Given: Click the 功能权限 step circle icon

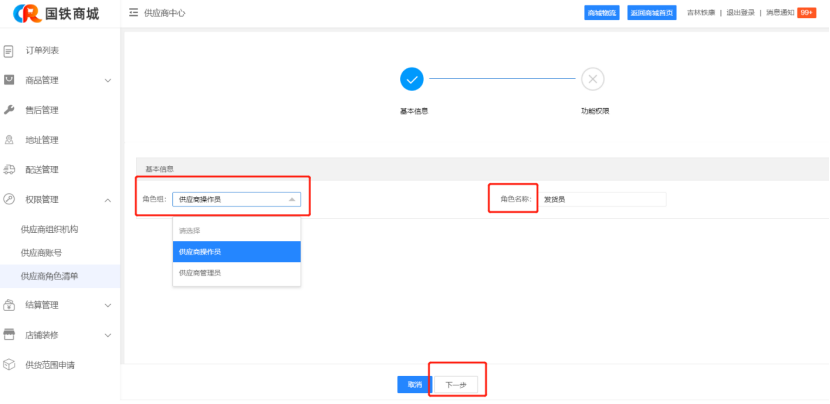Looking at the screenshot, I should coord(593,79).
